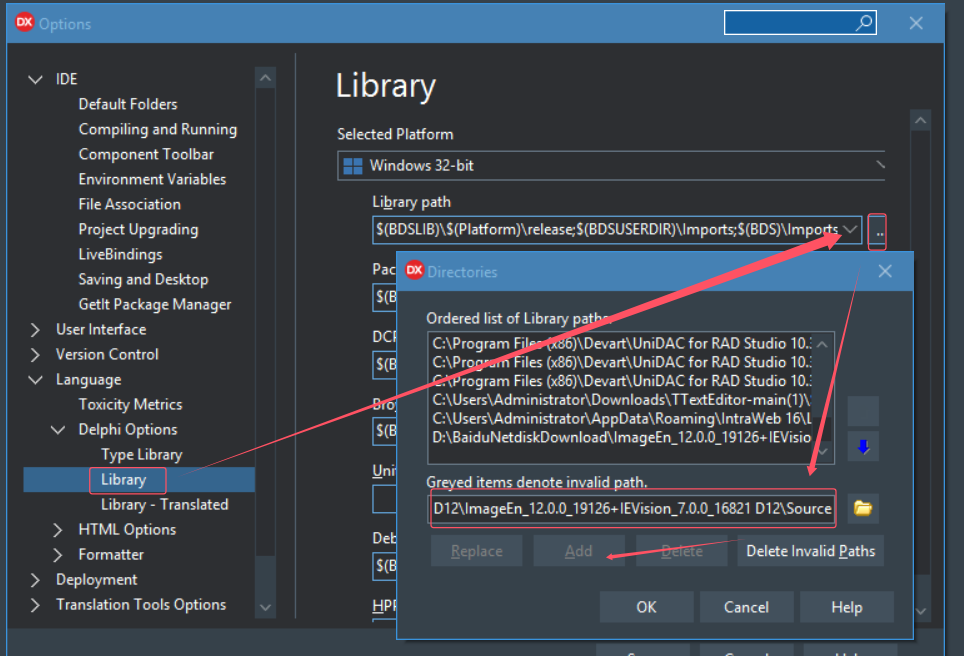Click the ellipsis button next to Library path
964x656 pixels.
(x=878, y=232)
